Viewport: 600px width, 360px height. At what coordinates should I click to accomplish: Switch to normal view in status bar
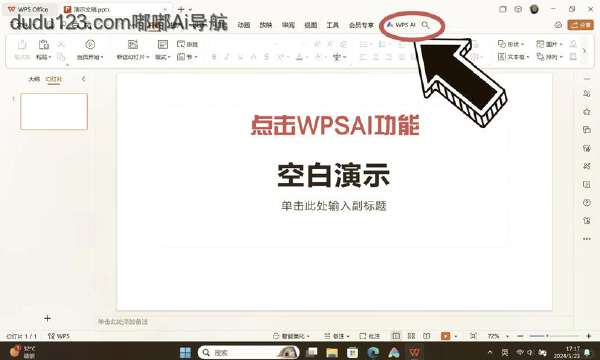click(396, 336)
